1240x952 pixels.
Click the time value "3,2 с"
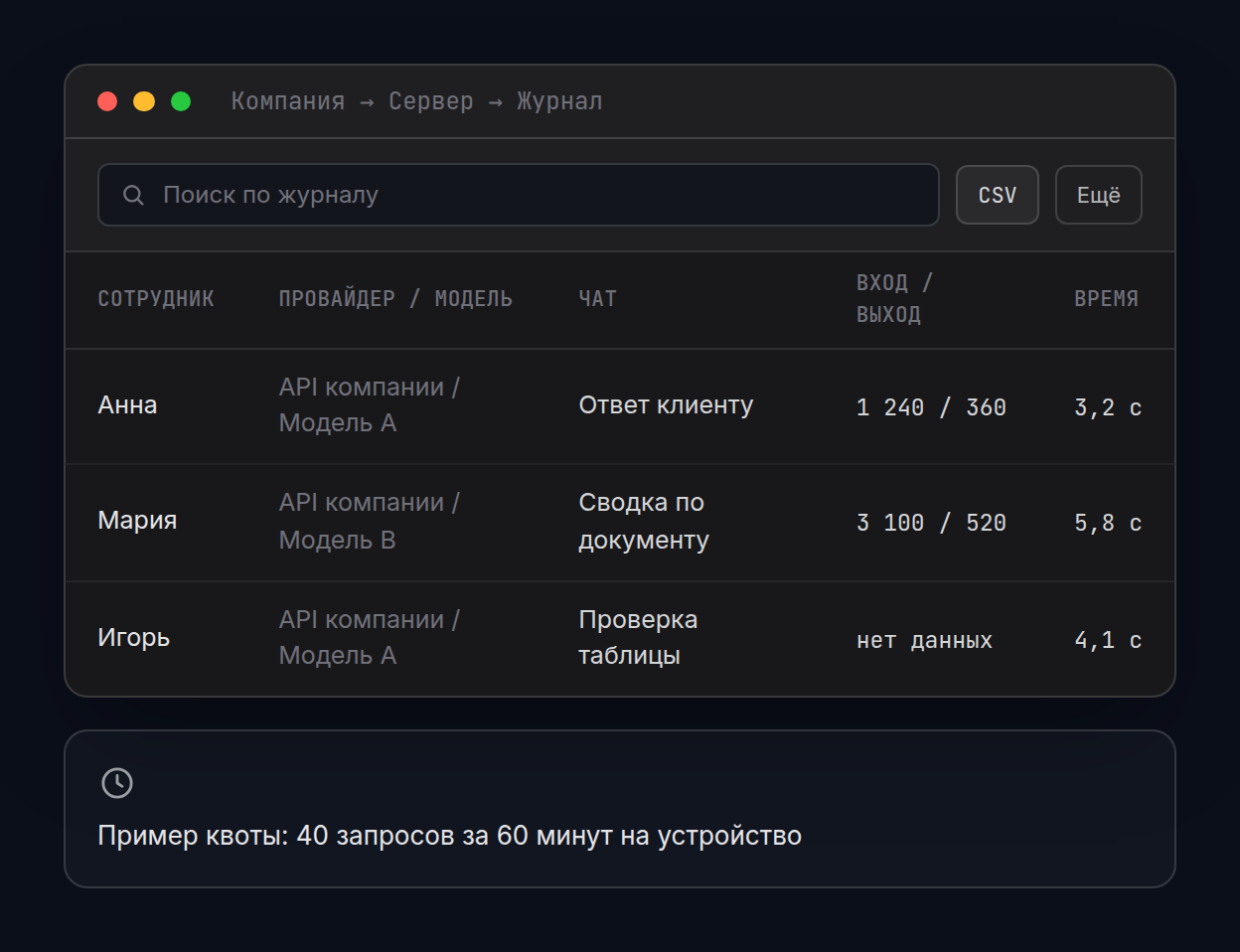(x=1108, y=407)
